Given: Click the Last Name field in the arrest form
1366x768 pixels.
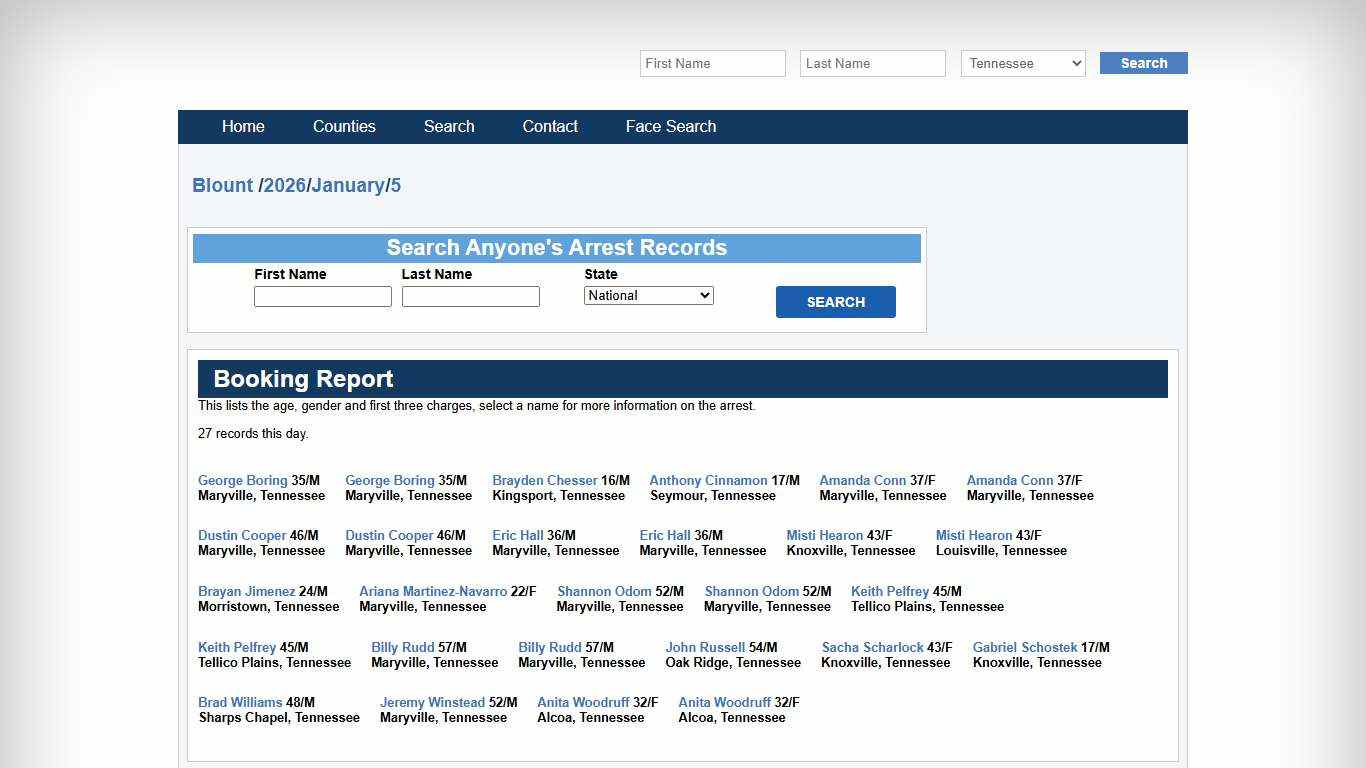Looking at the screenshot, I should point(470,296).
